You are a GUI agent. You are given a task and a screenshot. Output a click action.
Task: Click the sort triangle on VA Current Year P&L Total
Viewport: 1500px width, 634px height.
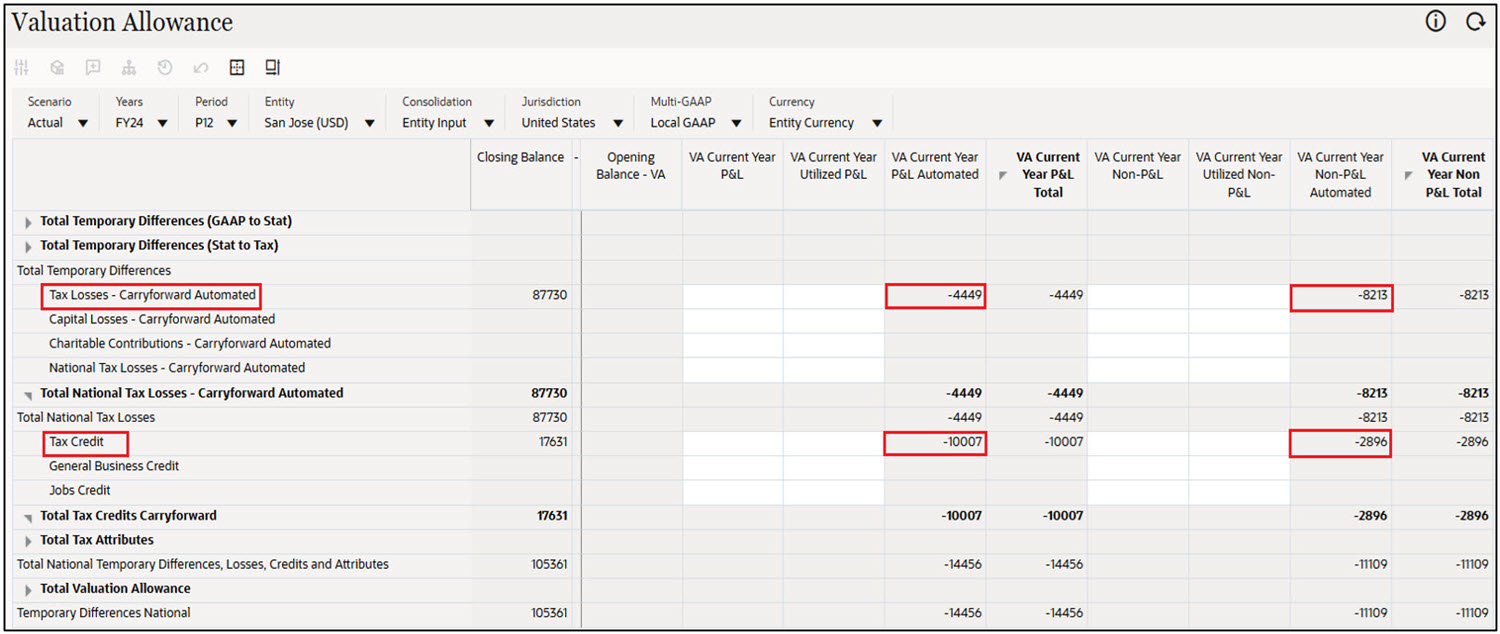pyautogui.click(x=1002, y=174)
